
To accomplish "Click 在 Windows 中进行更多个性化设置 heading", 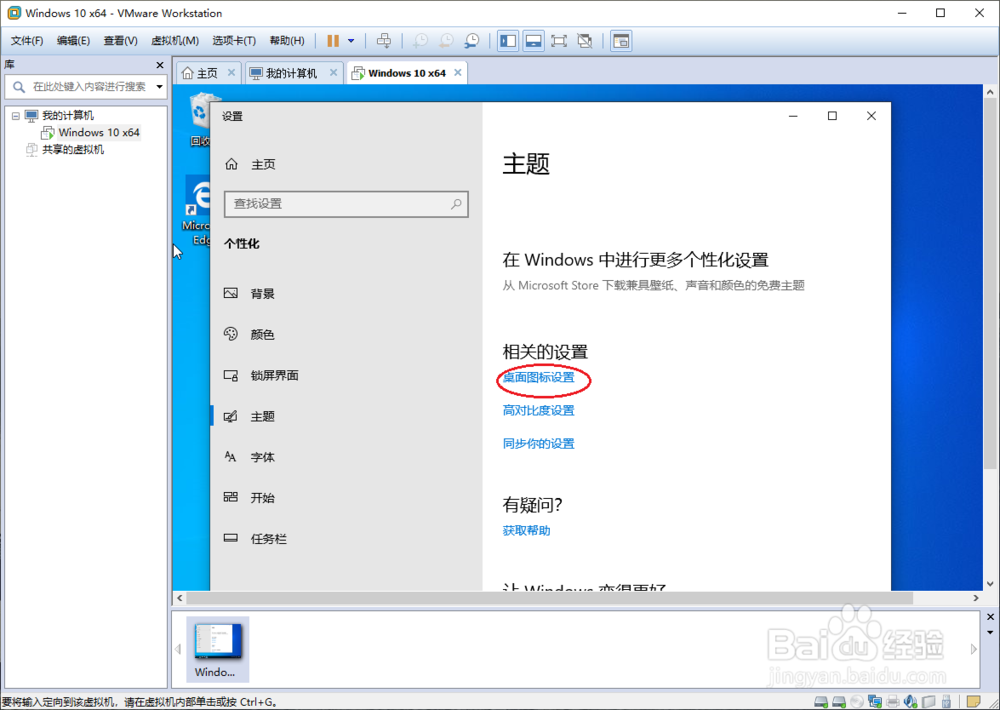I will (x=635, y=260).
